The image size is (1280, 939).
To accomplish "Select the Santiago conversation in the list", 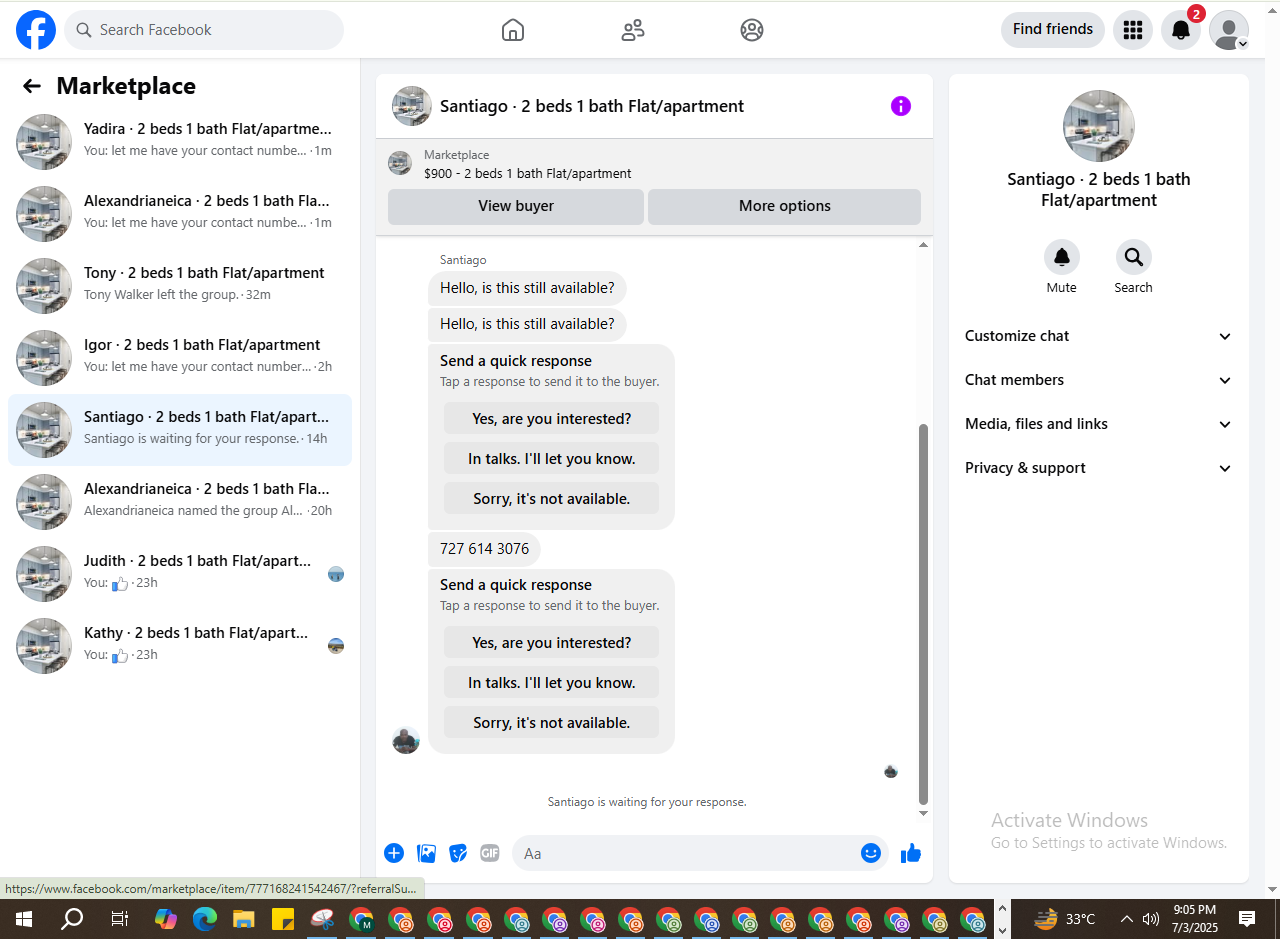I will click(x=180, y=430).
